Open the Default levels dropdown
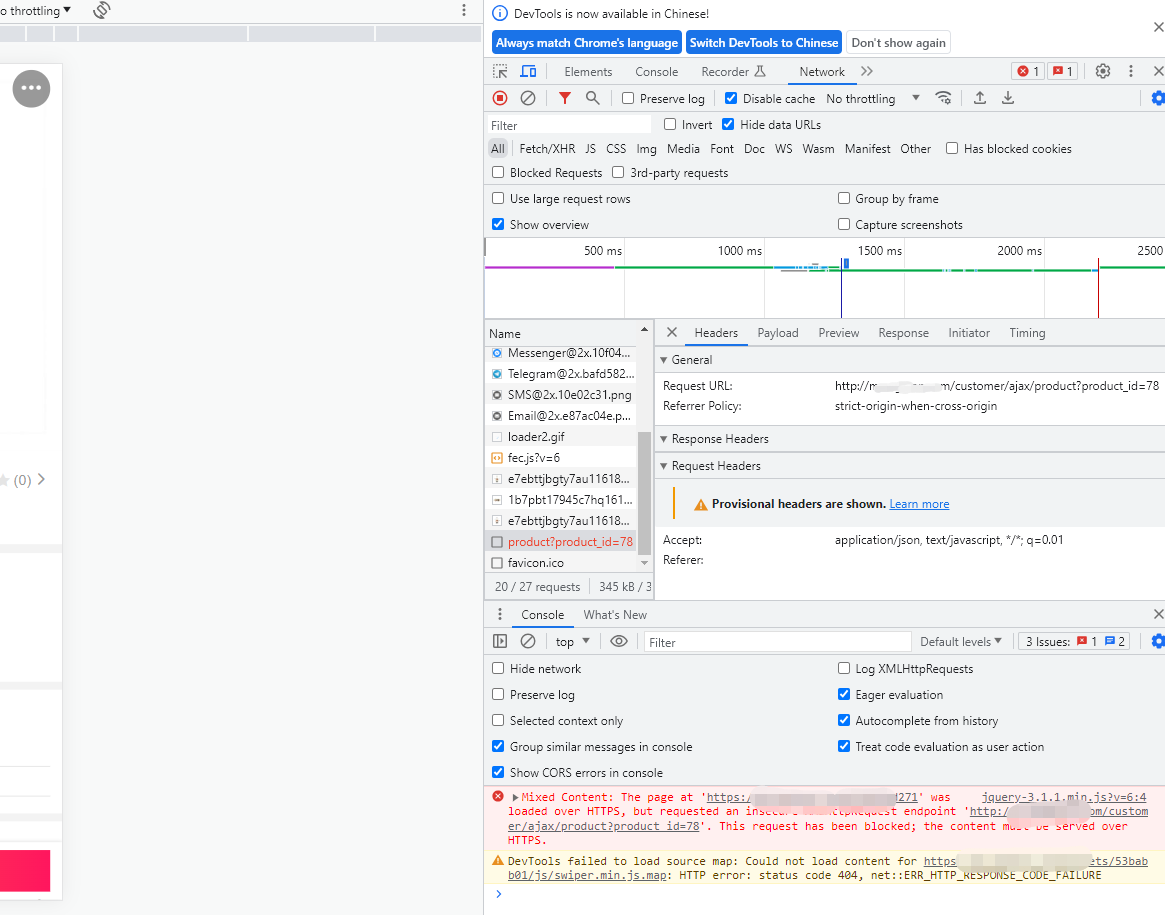 point(961,641)
